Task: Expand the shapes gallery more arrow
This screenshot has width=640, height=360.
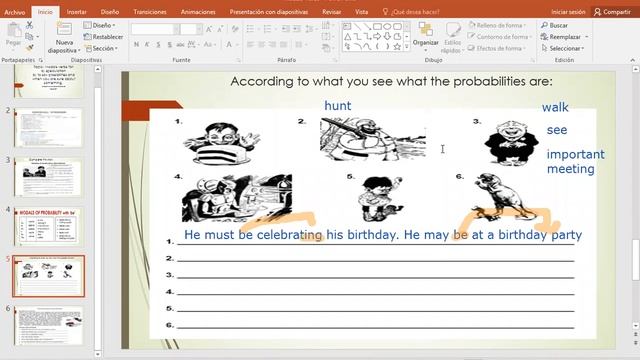Action: pyautogui.click(x=407, y=47)
